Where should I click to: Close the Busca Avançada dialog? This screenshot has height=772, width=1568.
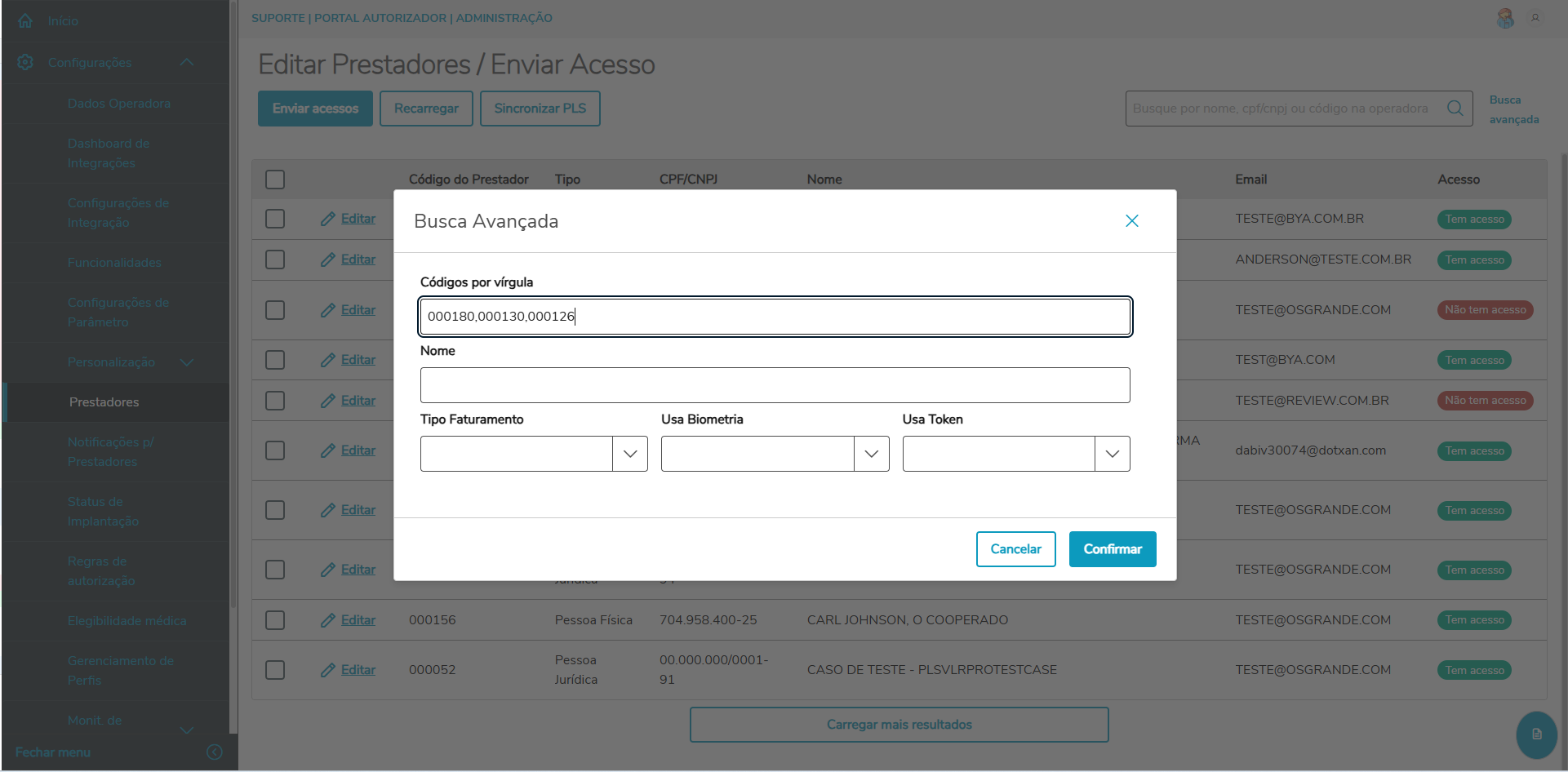1131,221
